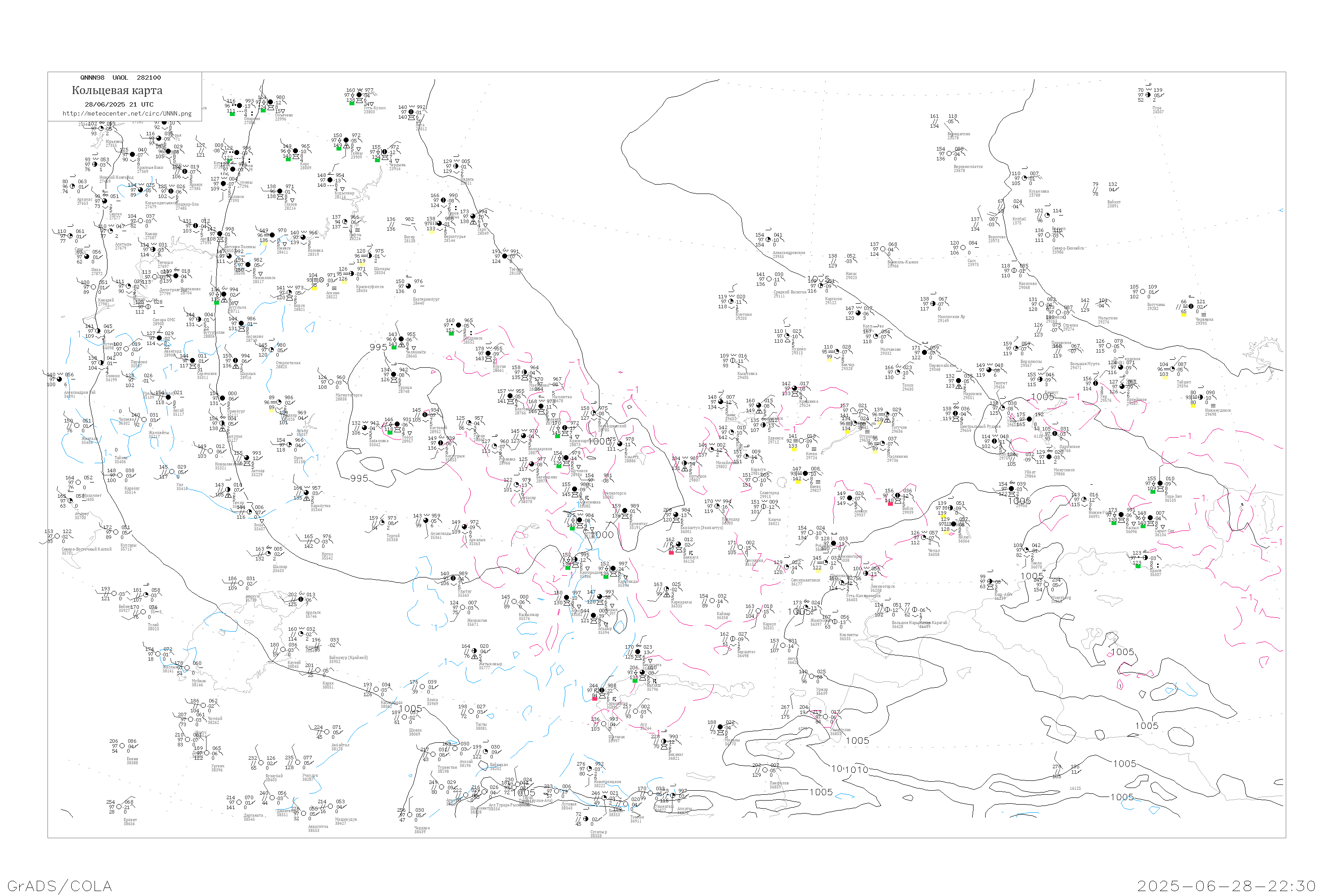Viewport: 1344px width, 896px height.
Task: Click red square near Сарышаган station
Action: 594,698
